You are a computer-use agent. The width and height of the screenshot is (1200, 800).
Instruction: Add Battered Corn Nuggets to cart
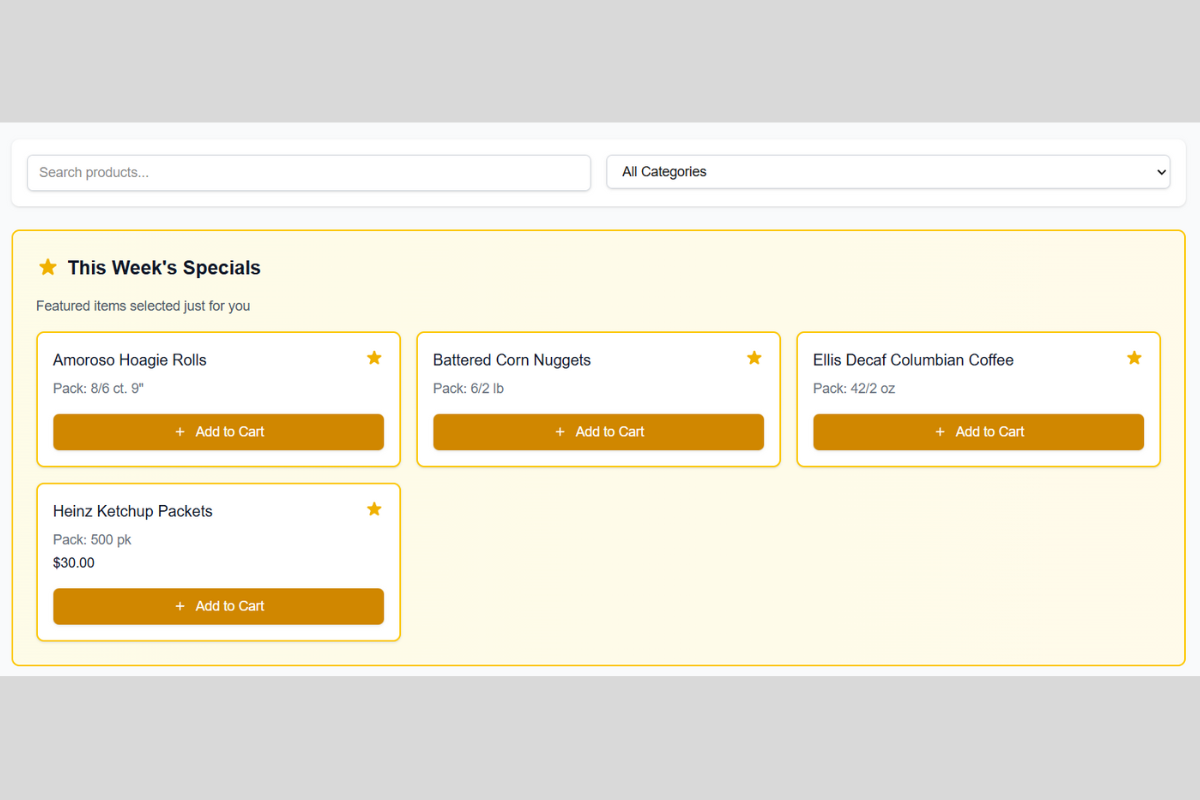598,432
